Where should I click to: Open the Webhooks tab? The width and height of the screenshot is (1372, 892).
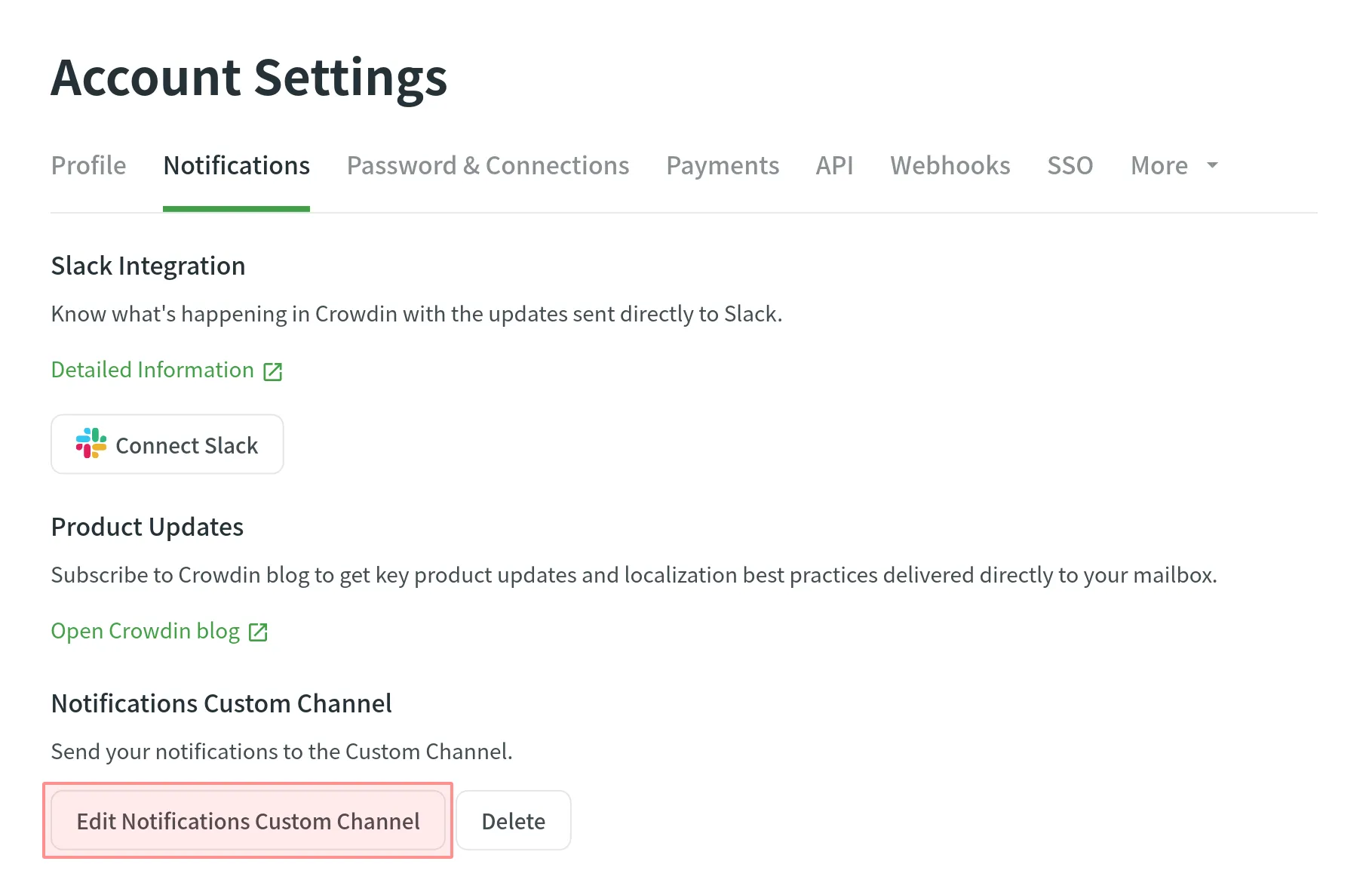coord(950,165)
